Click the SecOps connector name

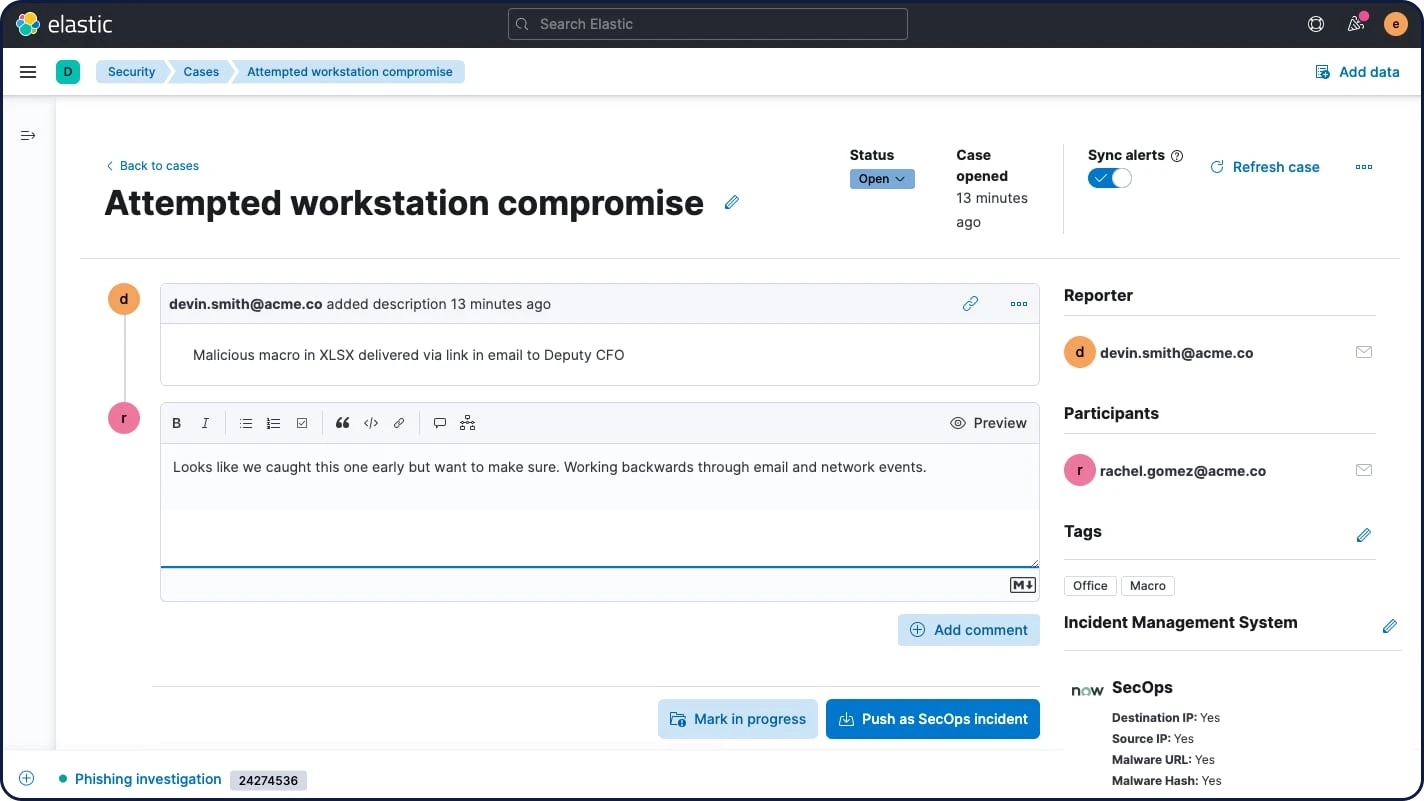pos(1142,687)
